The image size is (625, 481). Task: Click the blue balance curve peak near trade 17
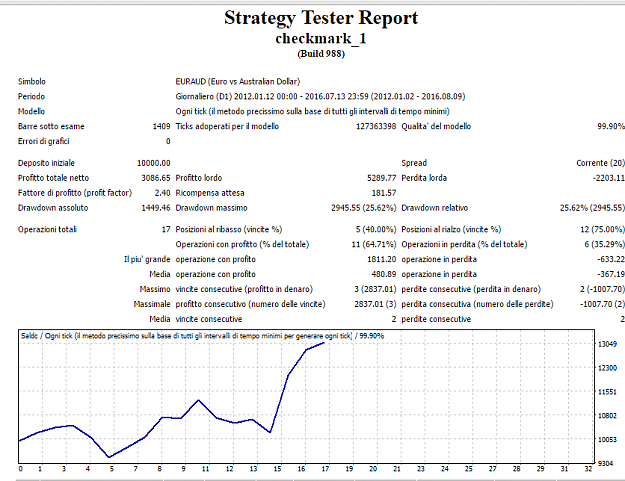coord(324,343)
